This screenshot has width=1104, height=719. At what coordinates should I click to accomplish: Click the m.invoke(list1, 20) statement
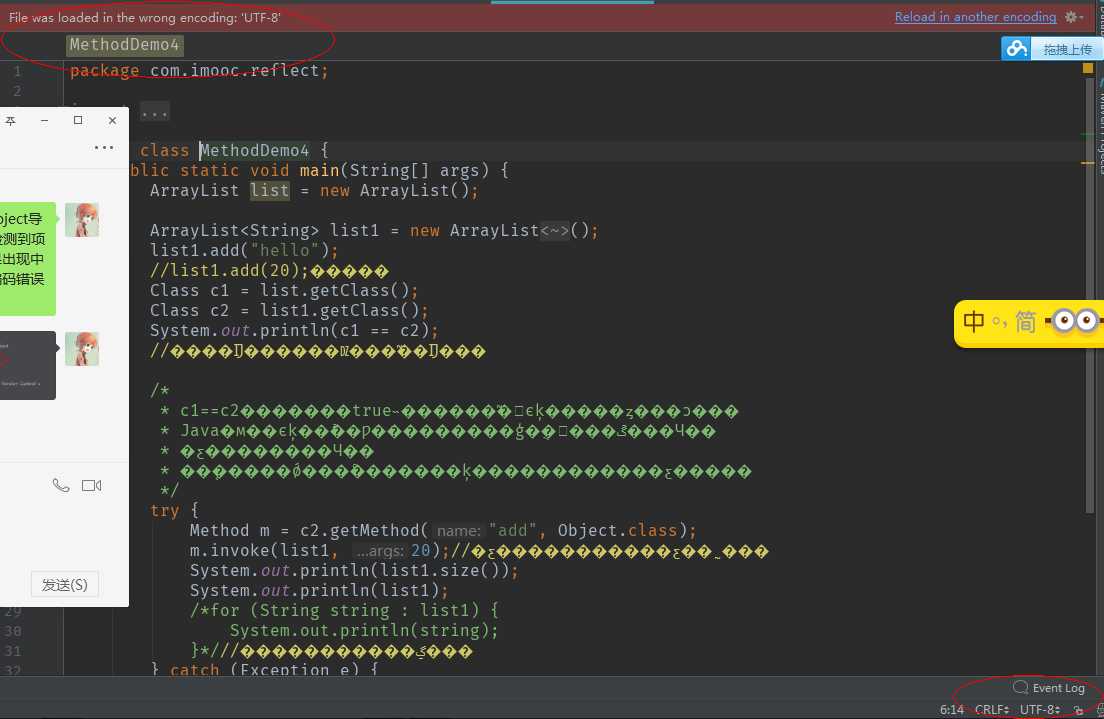(x=320, y=551)
